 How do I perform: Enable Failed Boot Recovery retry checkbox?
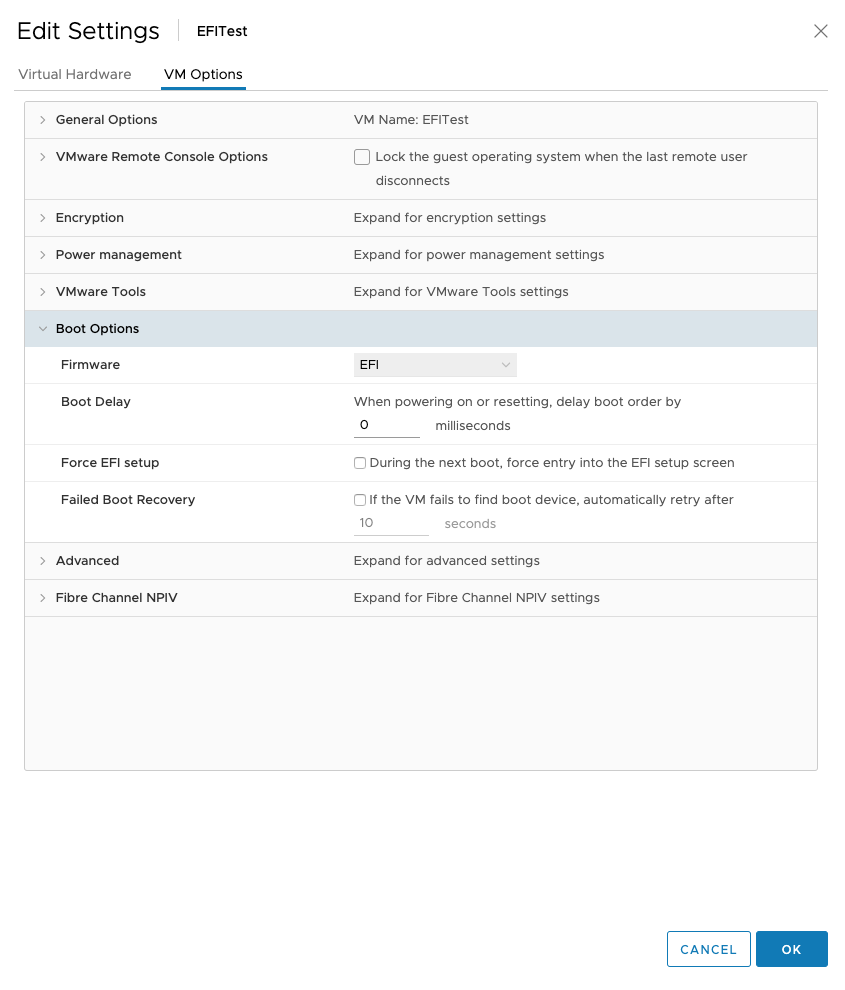pyautogui.click(x=360, y=500)
